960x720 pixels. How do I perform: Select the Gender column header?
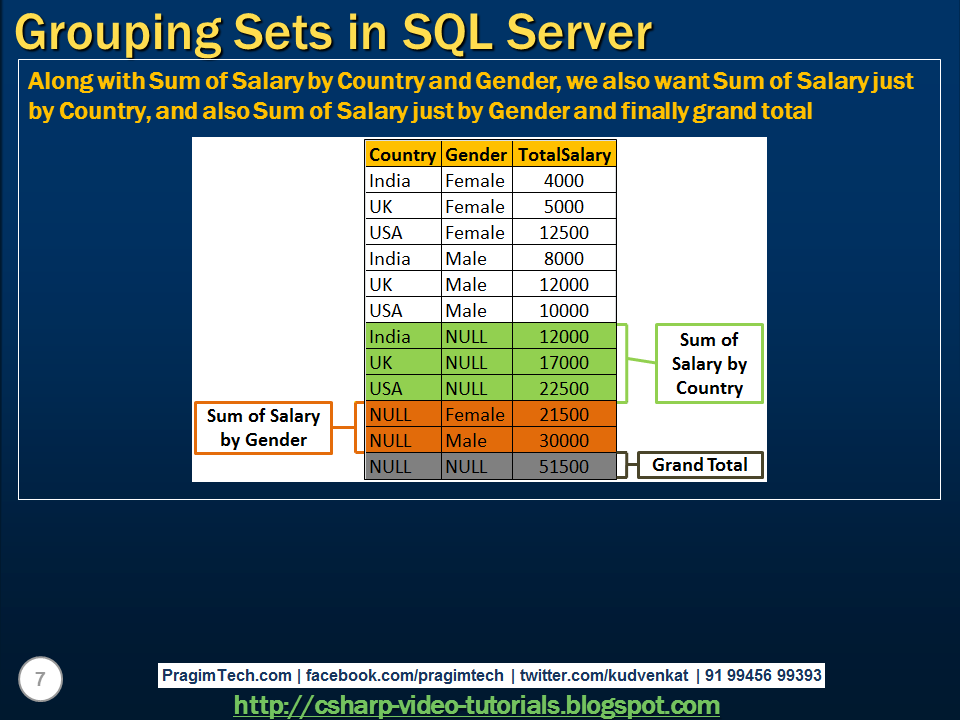476,154
